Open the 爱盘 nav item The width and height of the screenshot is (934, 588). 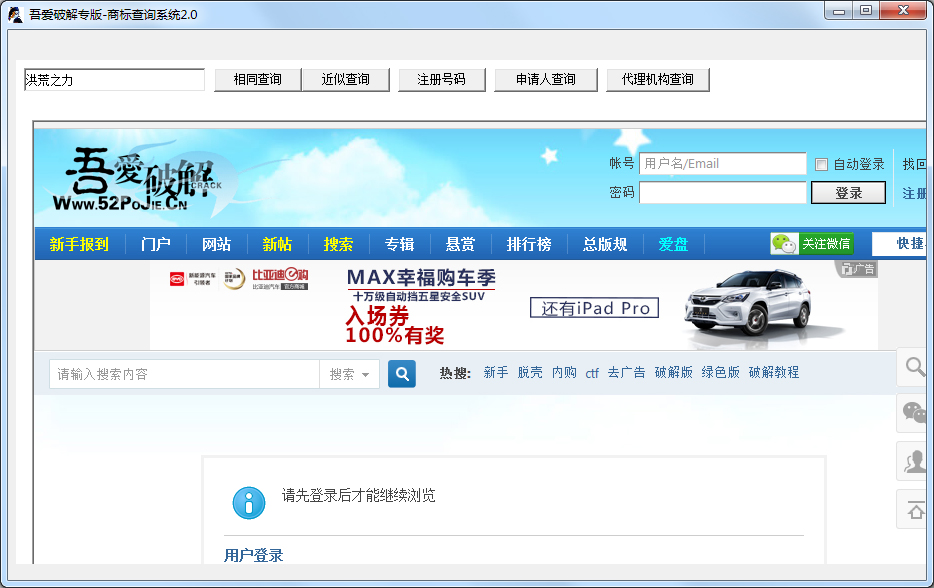click(674, 244)
